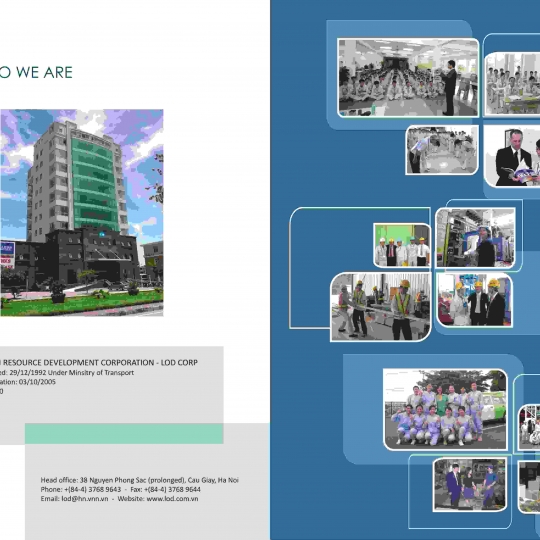Image resolution: width=540 pixels, height=540 pixels.
Task: Open the photo of five men in hard hats
Action: (402, 245)
